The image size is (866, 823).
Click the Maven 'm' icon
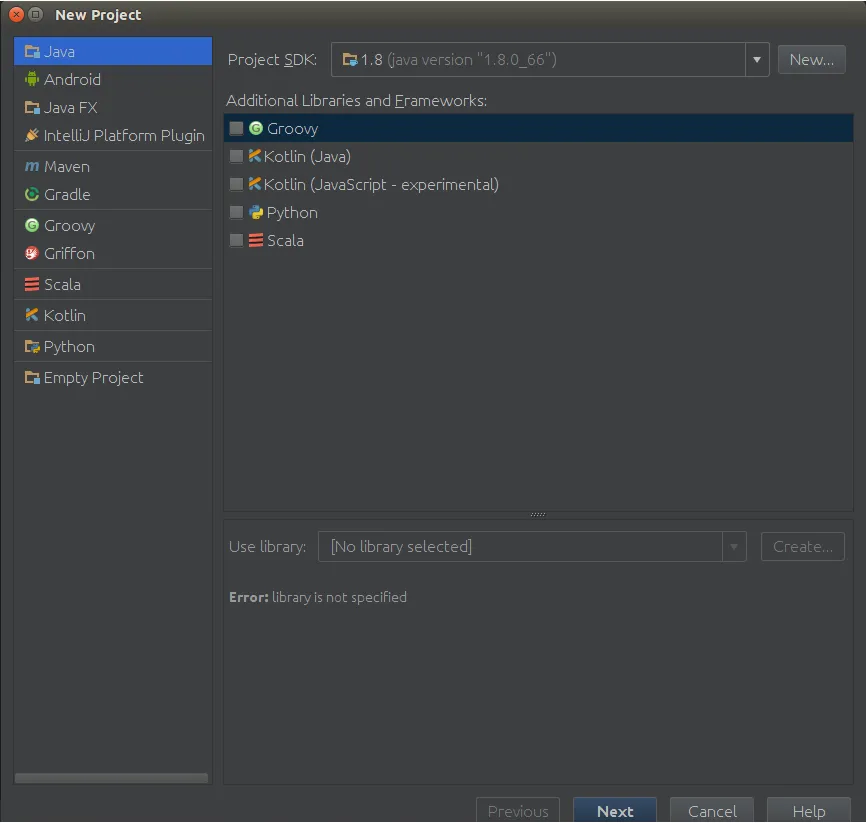point(32,166)
